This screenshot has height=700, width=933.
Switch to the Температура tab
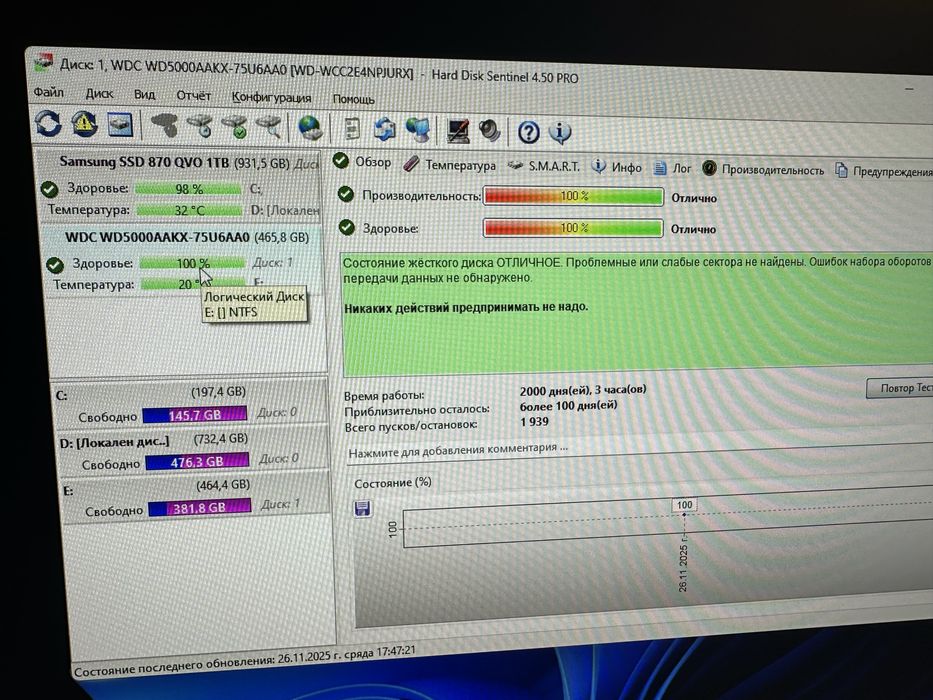click(x=449, y=165)
